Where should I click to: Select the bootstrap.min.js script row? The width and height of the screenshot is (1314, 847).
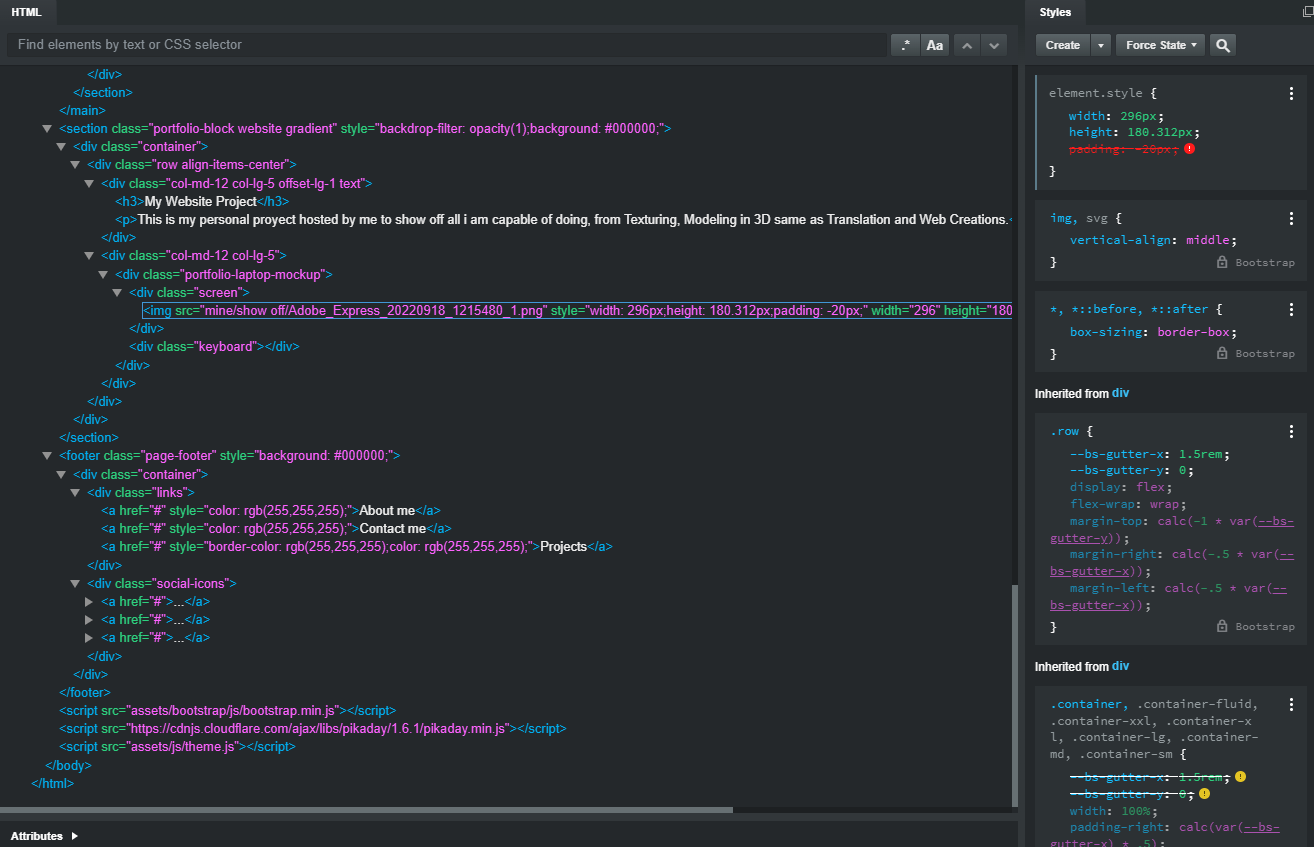(x=227, y=710)
